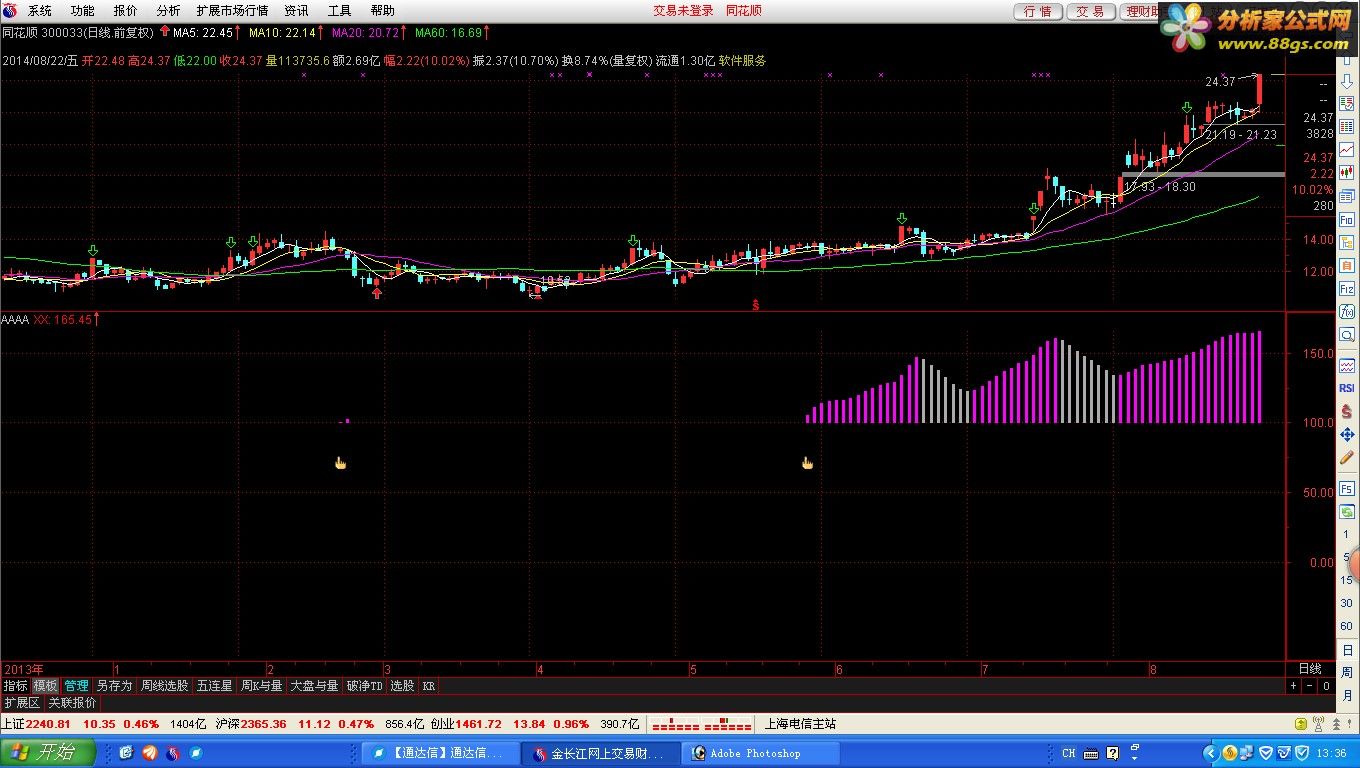The image size is (1360, 768).
Task: Click the 模板 tab
Action: [45, 686]
